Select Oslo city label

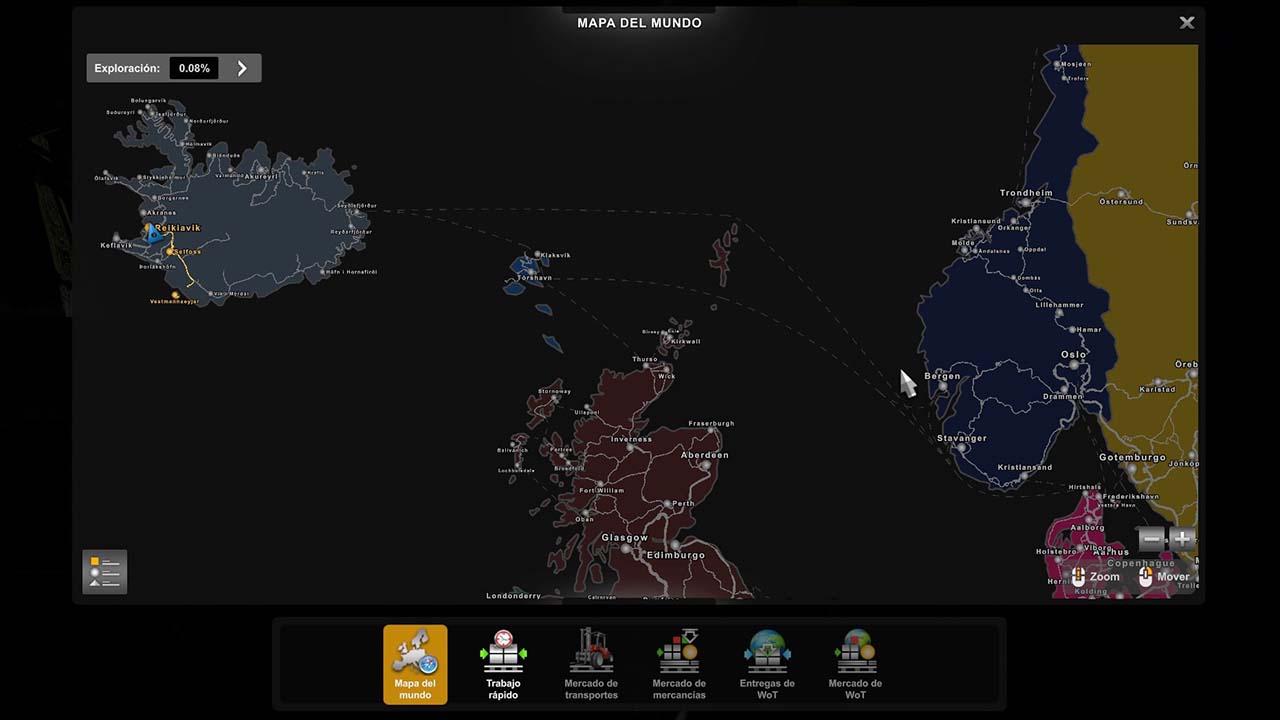point(1073,355)
